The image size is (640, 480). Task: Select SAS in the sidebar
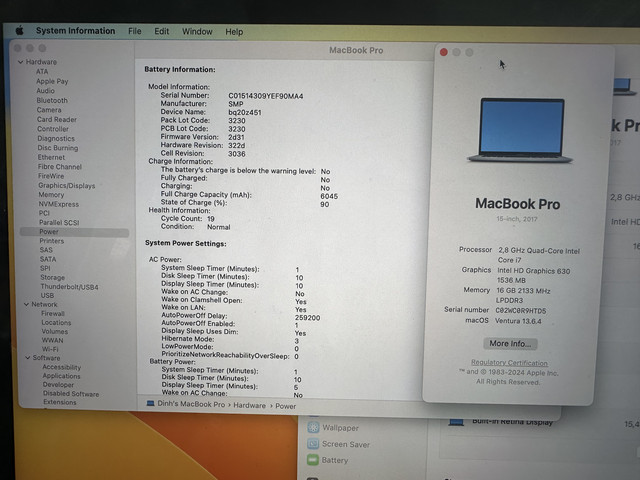[x=46, y=250]
